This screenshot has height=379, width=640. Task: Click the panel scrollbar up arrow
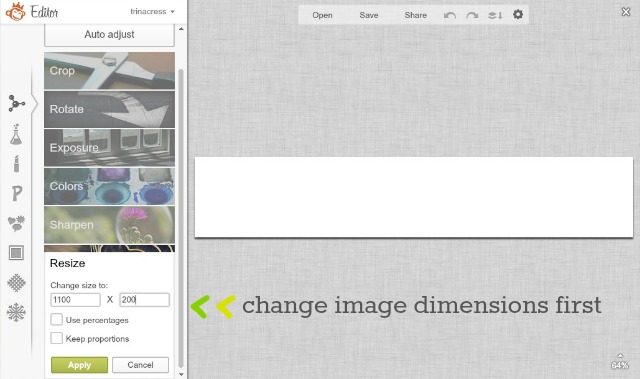181,29
